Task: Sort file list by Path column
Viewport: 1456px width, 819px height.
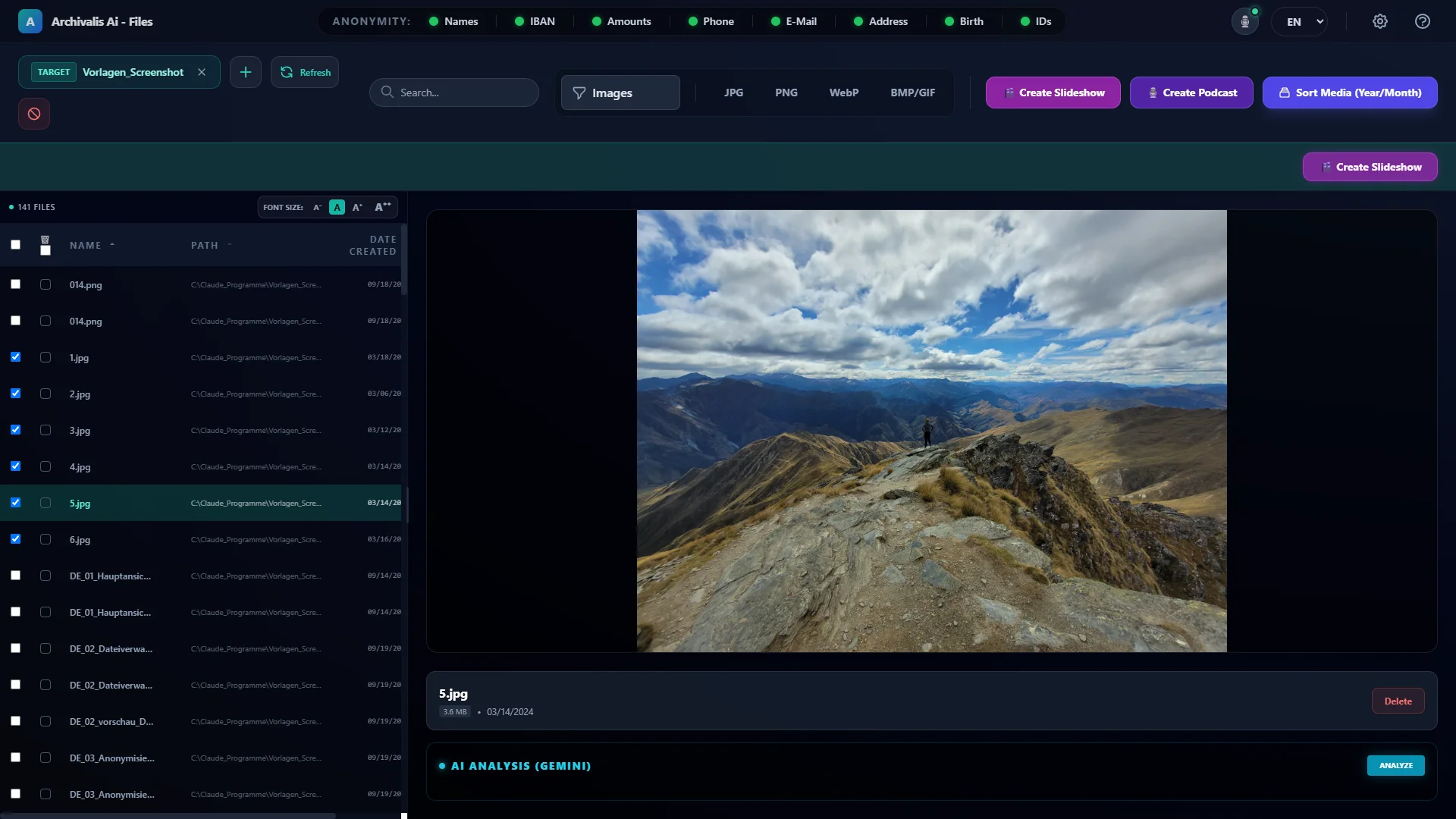Action: pos(211,245)
